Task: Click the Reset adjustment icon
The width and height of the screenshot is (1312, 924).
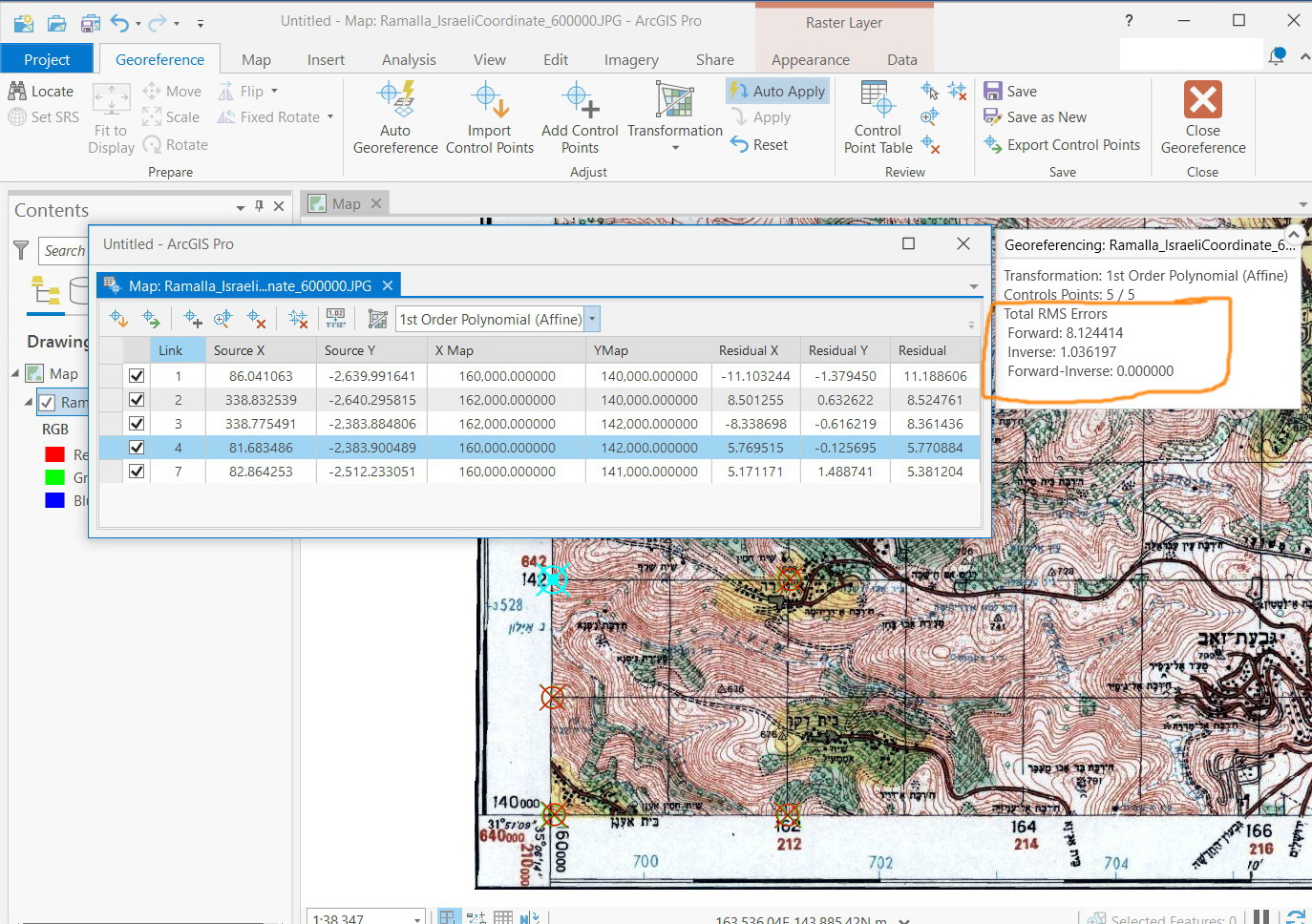Action: [x=761, y=144]
